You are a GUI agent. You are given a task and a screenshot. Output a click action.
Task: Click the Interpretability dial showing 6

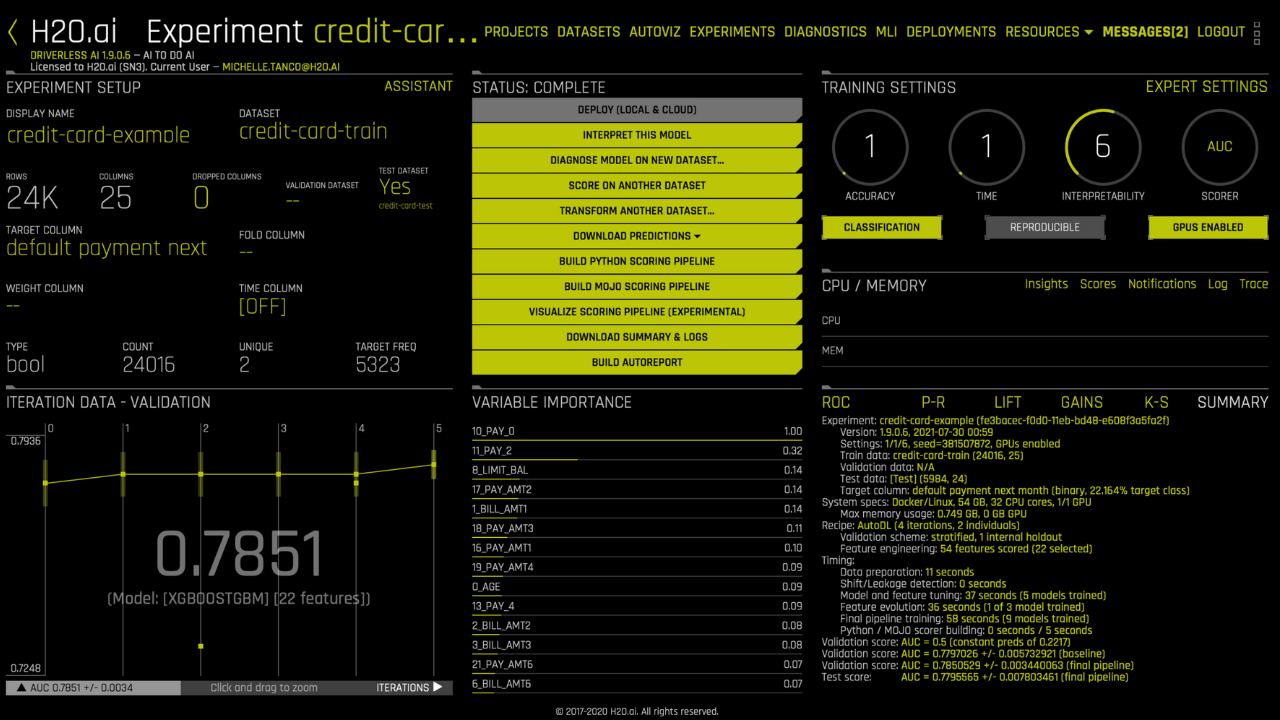coord(1103,147)
